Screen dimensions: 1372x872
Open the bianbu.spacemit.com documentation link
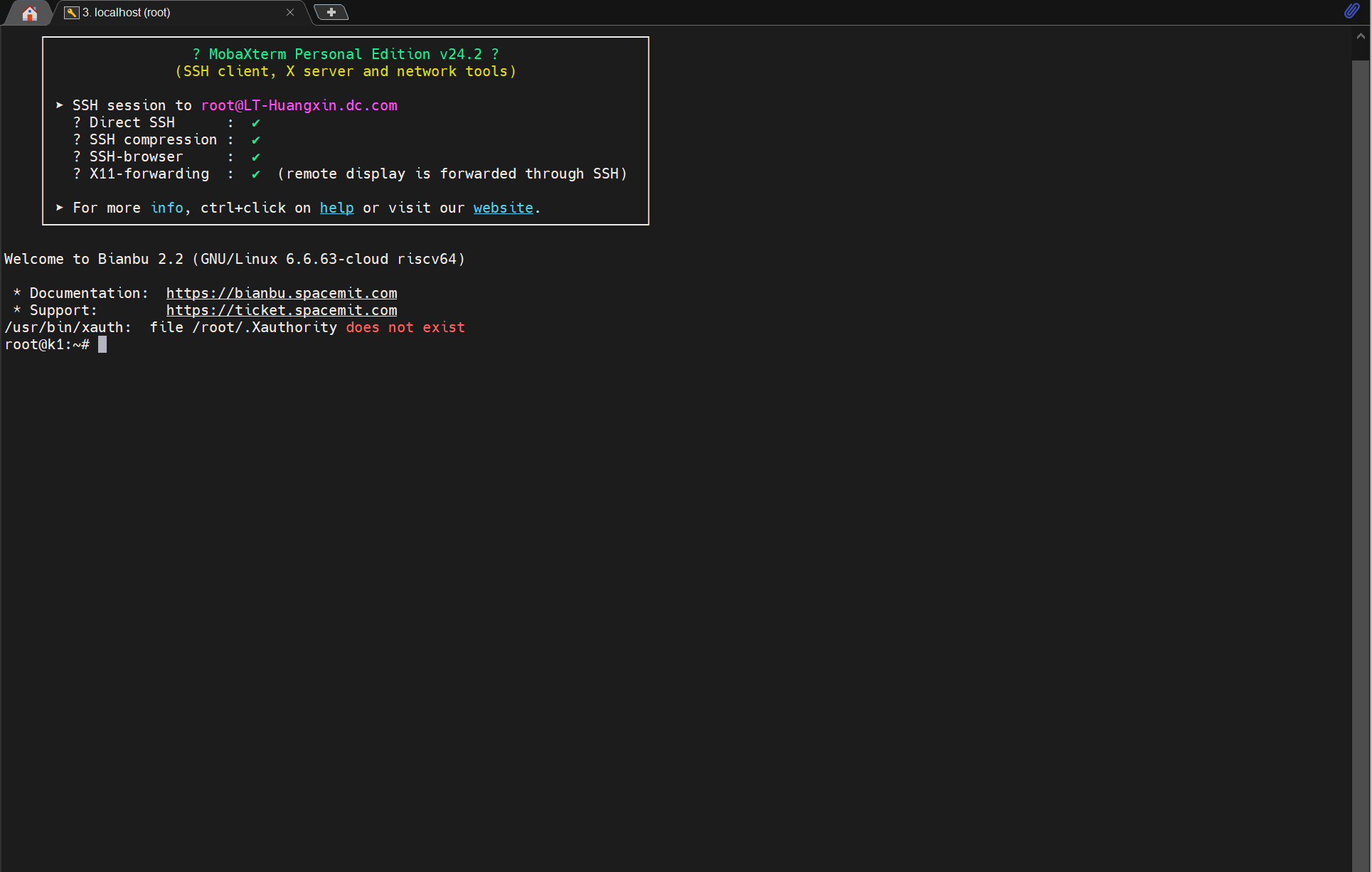282,293
